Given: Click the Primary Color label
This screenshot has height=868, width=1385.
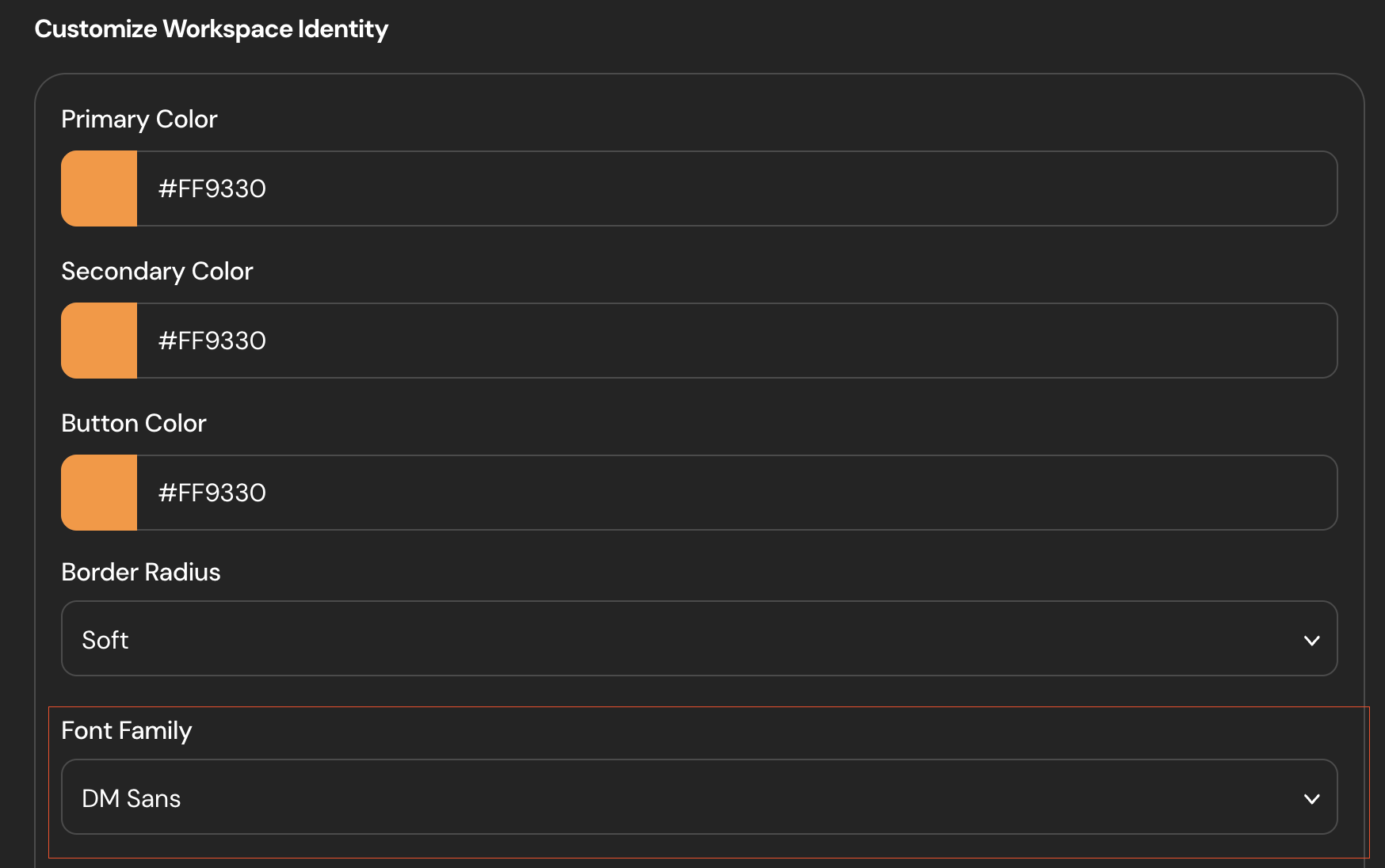Looking at the screenshot, I should tap(139, 119).
